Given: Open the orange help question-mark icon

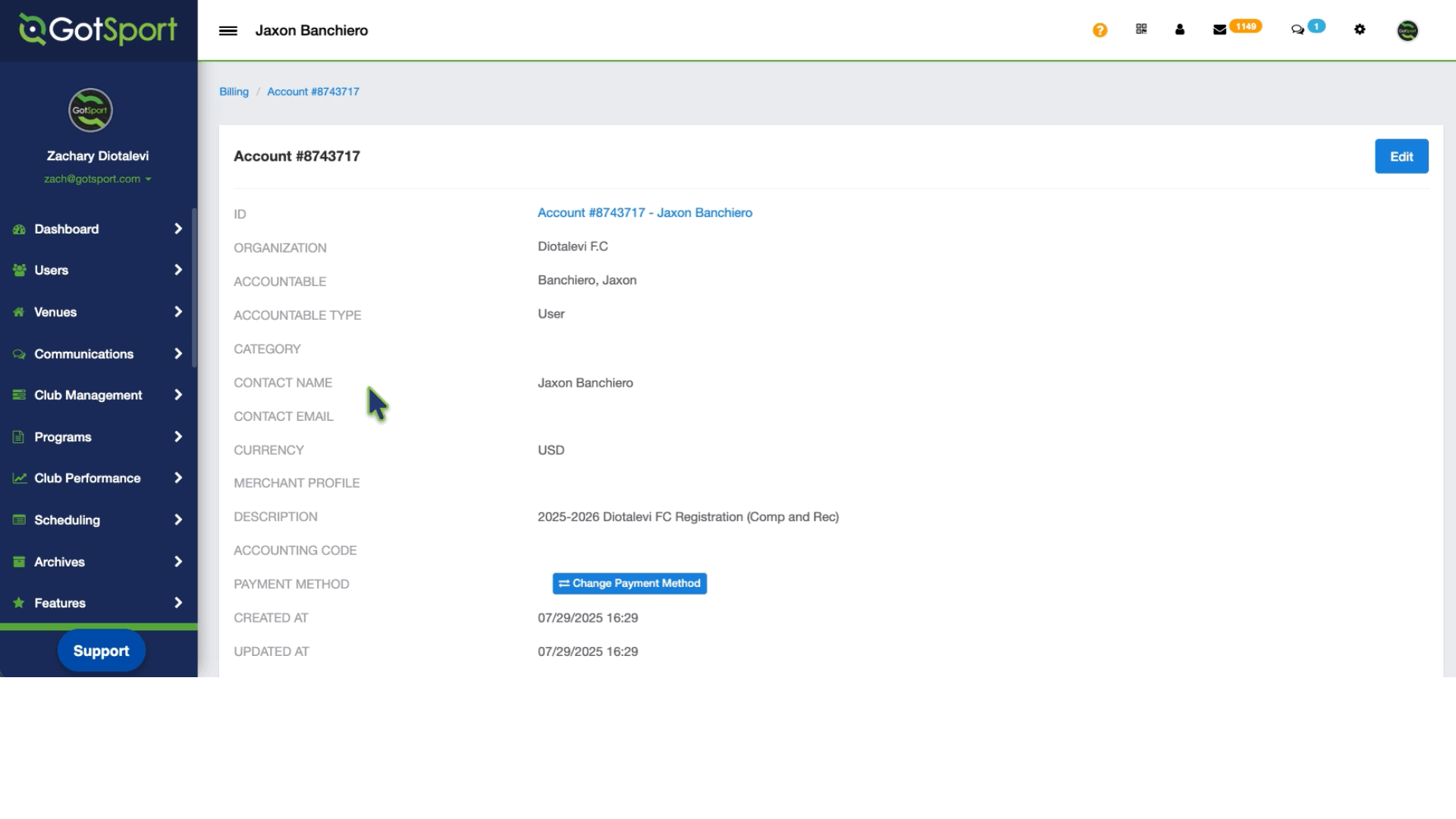Looking at the screenshot, I should coord(1100,30).
